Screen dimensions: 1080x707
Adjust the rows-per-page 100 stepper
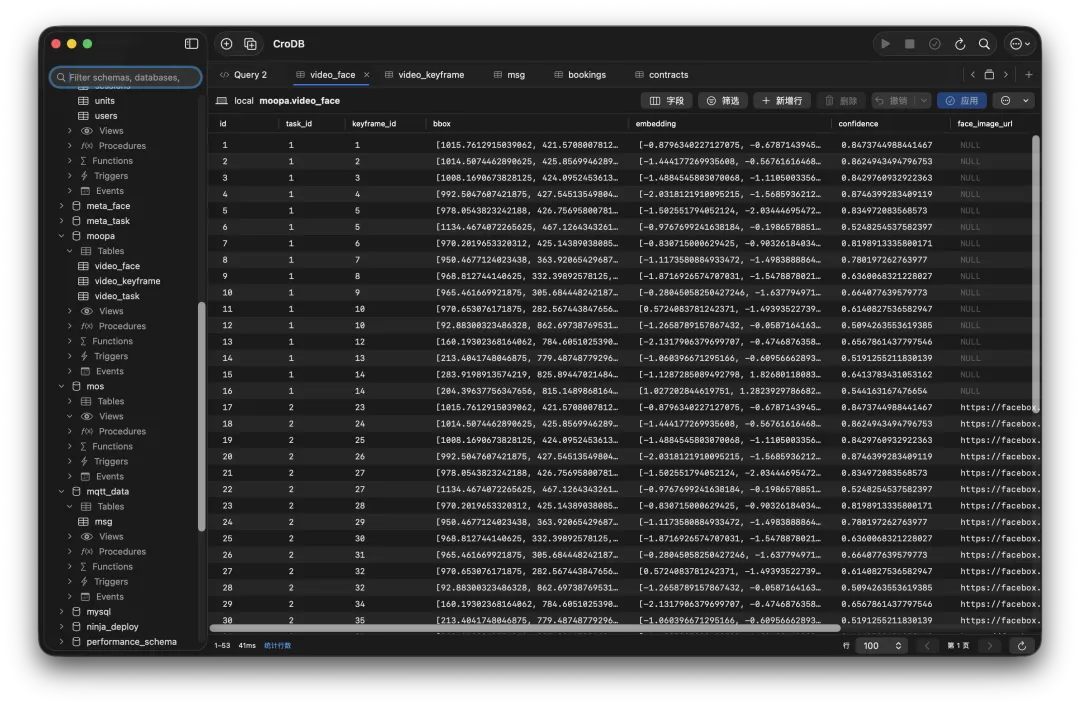882,646
